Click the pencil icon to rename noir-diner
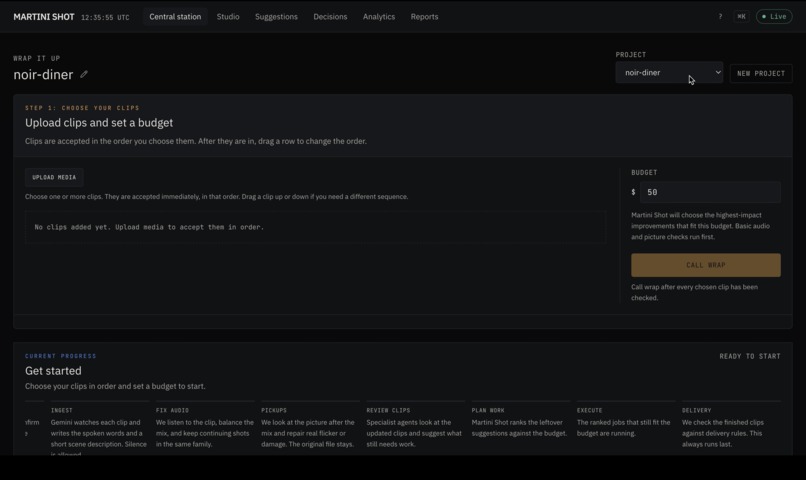This screenshot has height=480, width=806. click(x=84, y=75)
